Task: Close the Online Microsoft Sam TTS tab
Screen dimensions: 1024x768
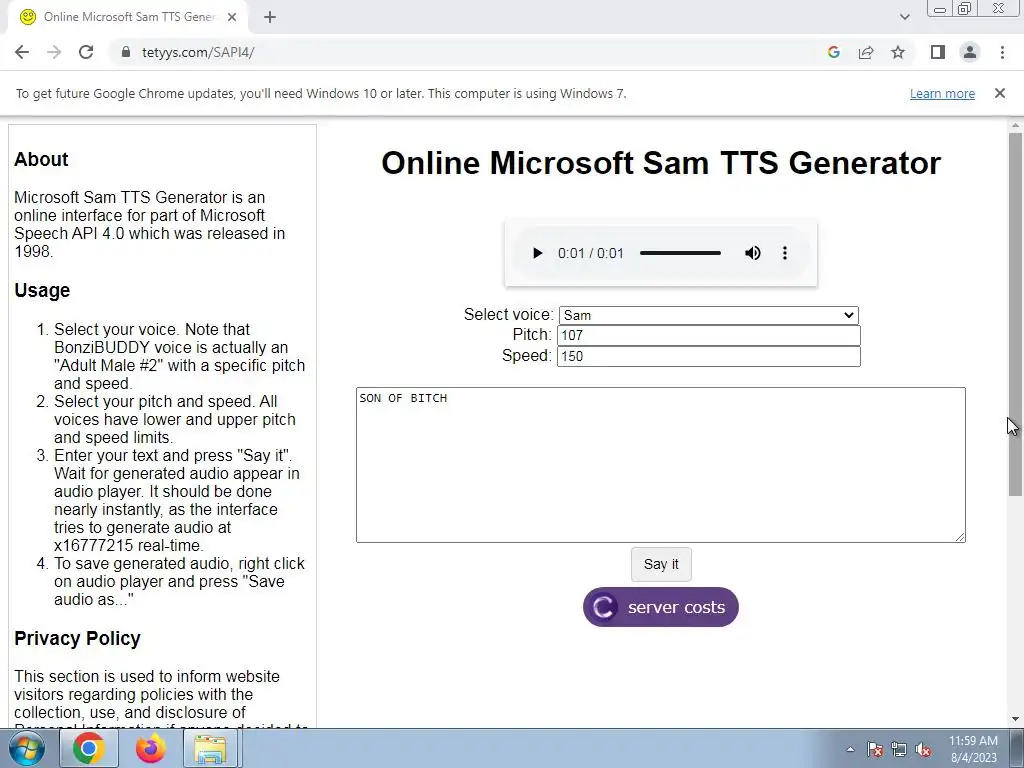Action: pos(232,17)
